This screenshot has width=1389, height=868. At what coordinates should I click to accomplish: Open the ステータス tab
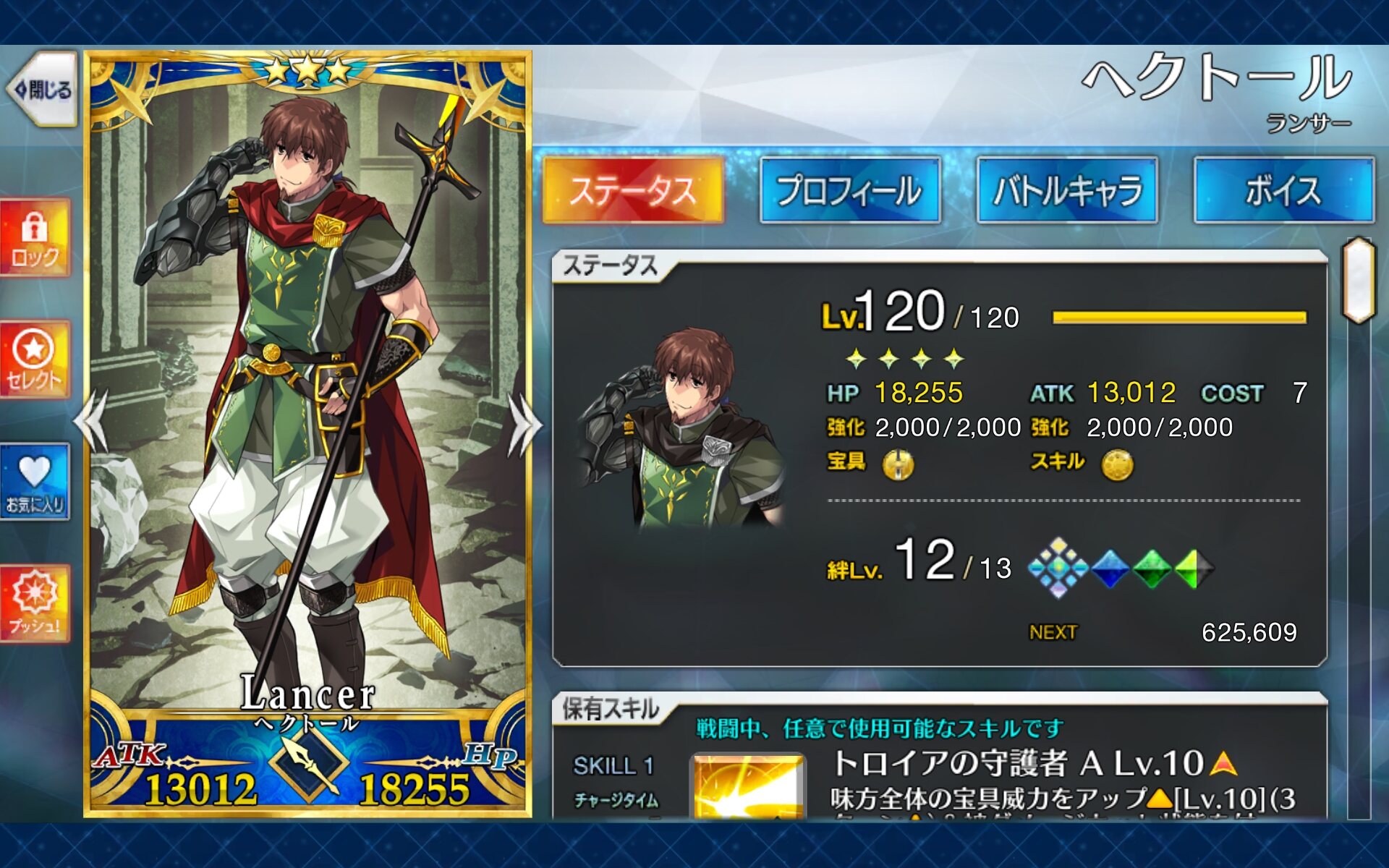(x=633, y=190)
